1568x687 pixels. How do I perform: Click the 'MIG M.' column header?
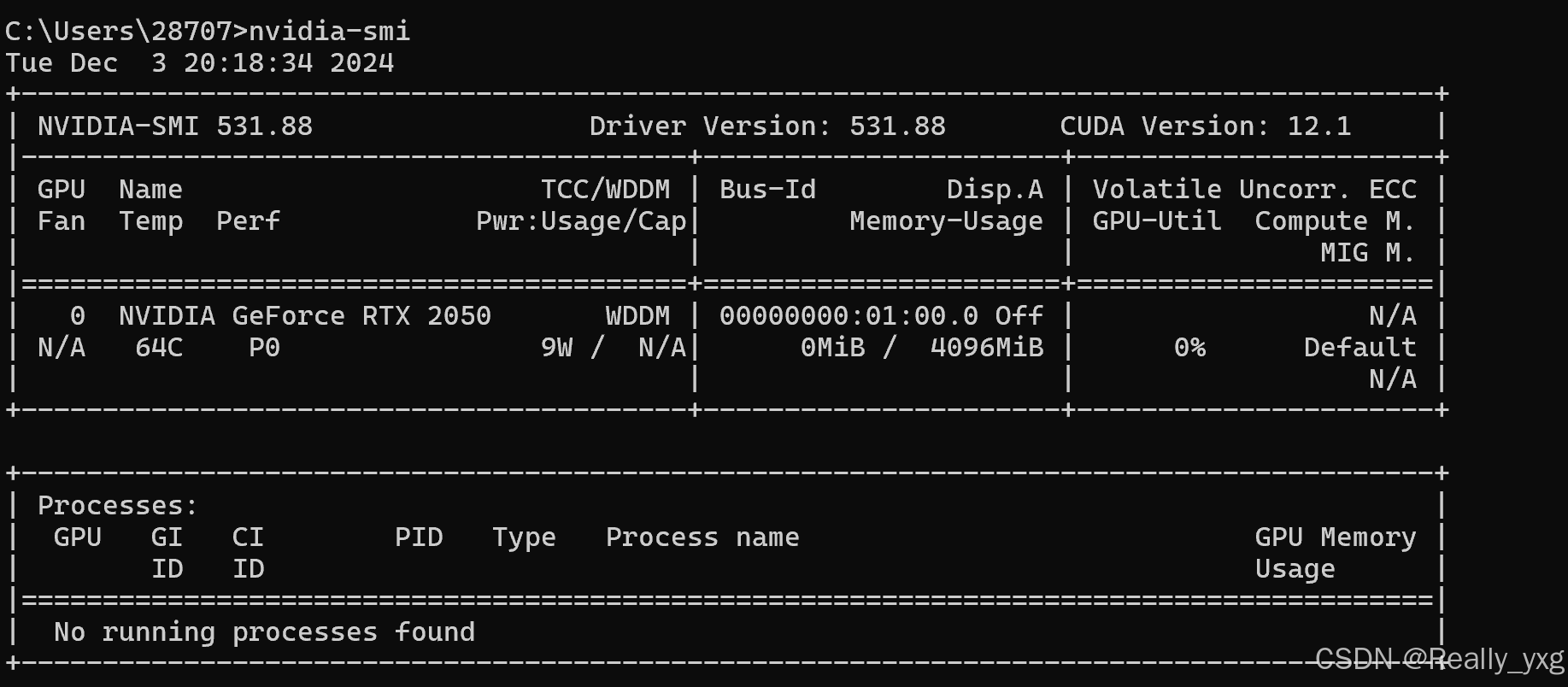[1367, 253]
